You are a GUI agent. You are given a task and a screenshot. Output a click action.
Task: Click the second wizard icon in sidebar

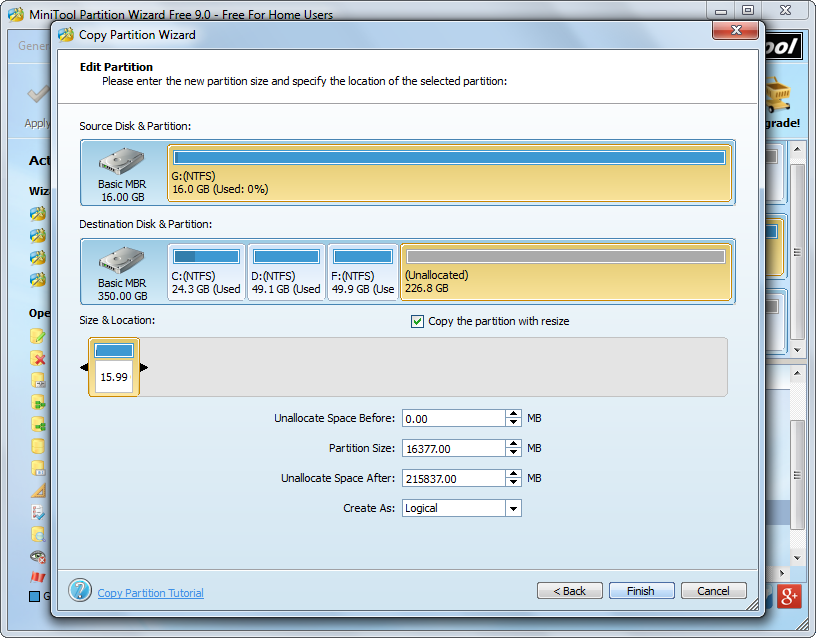tap(37, 236)
